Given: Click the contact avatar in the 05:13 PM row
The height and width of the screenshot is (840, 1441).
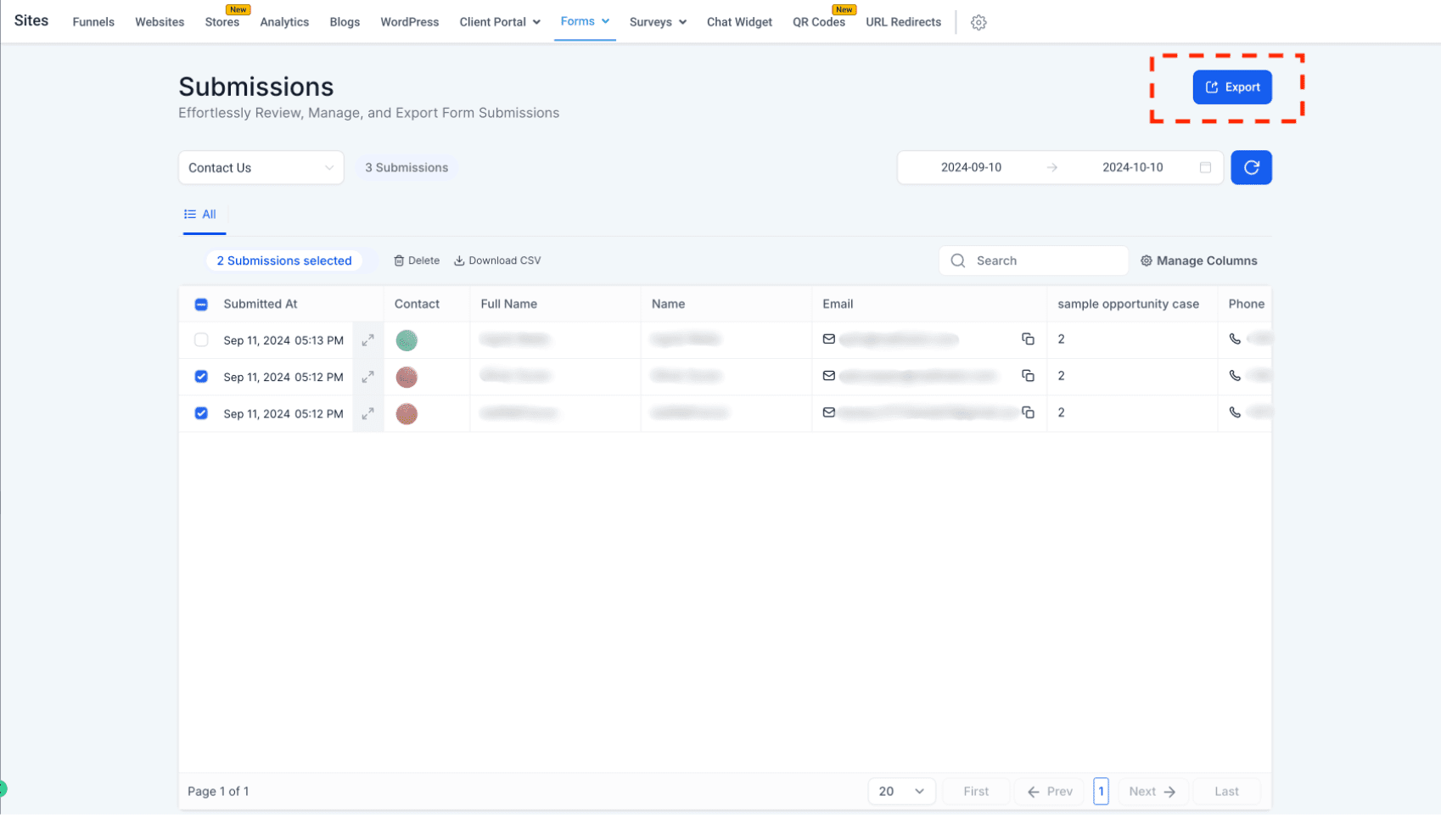Looking at the screenshot, I should coord(407,340).
